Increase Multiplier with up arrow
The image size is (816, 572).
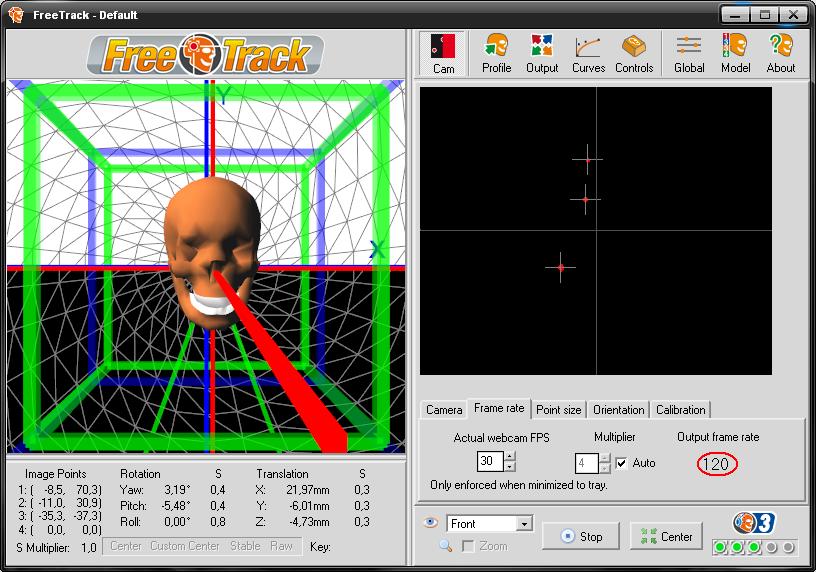click(x=604, y=458)
